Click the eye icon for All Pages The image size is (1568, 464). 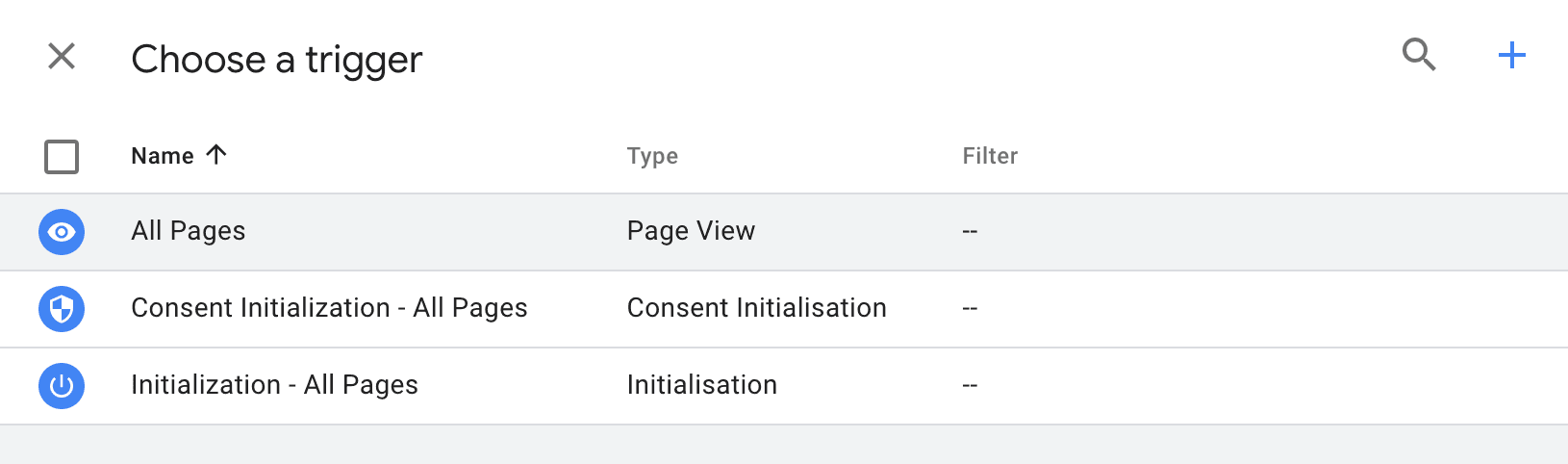[x=62, y=232]
